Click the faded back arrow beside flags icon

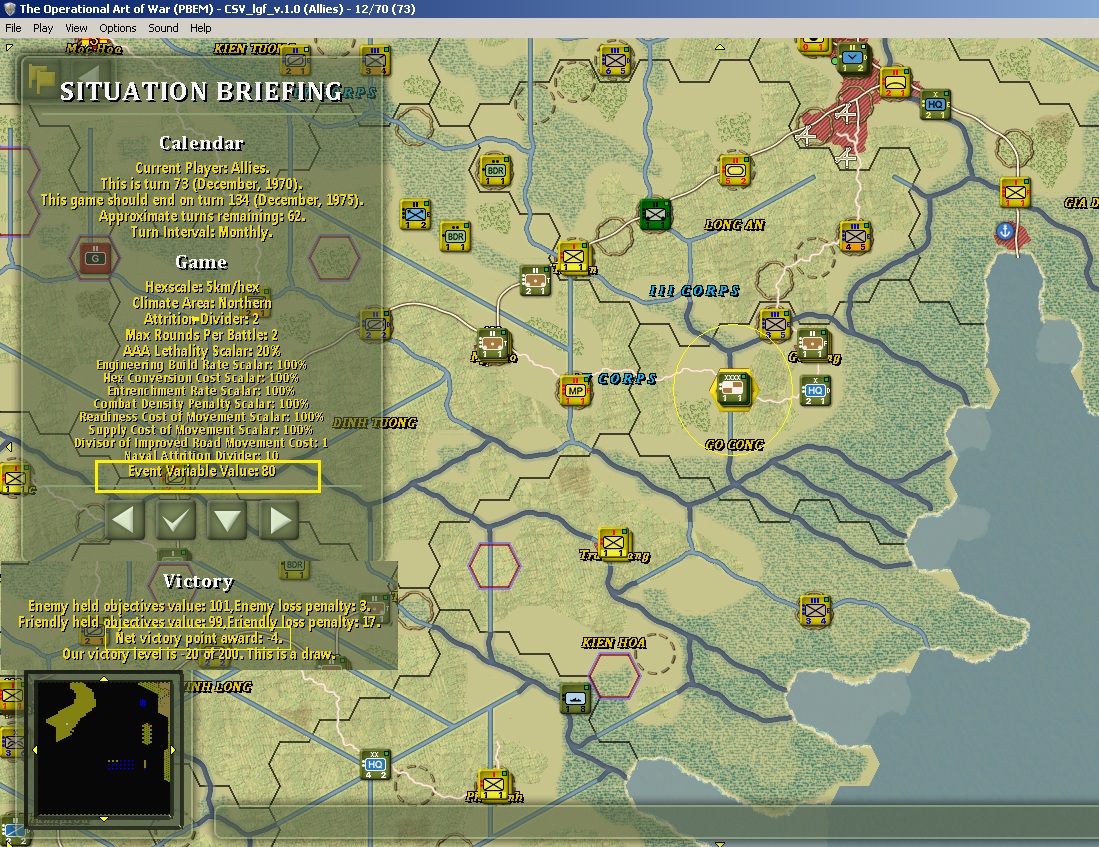coord(90,76)
